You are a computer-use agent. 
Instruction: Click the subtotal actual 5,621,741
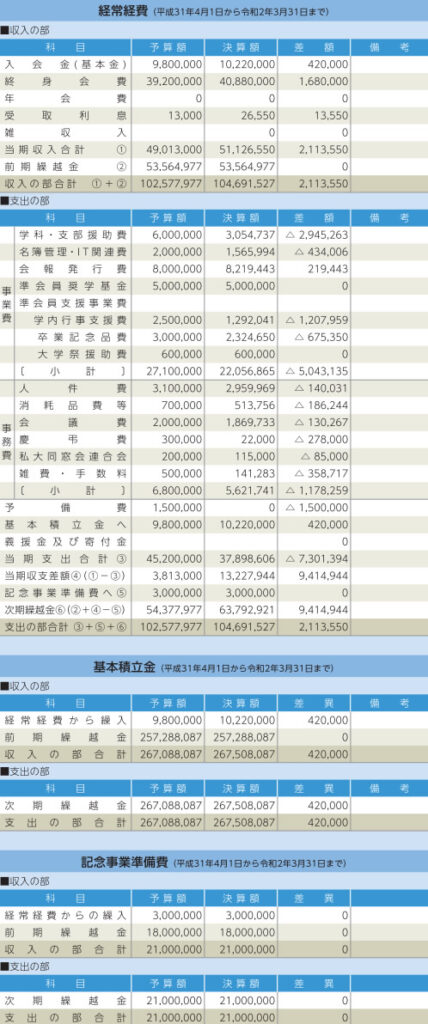pyautogui.click(x=250, y=490)
